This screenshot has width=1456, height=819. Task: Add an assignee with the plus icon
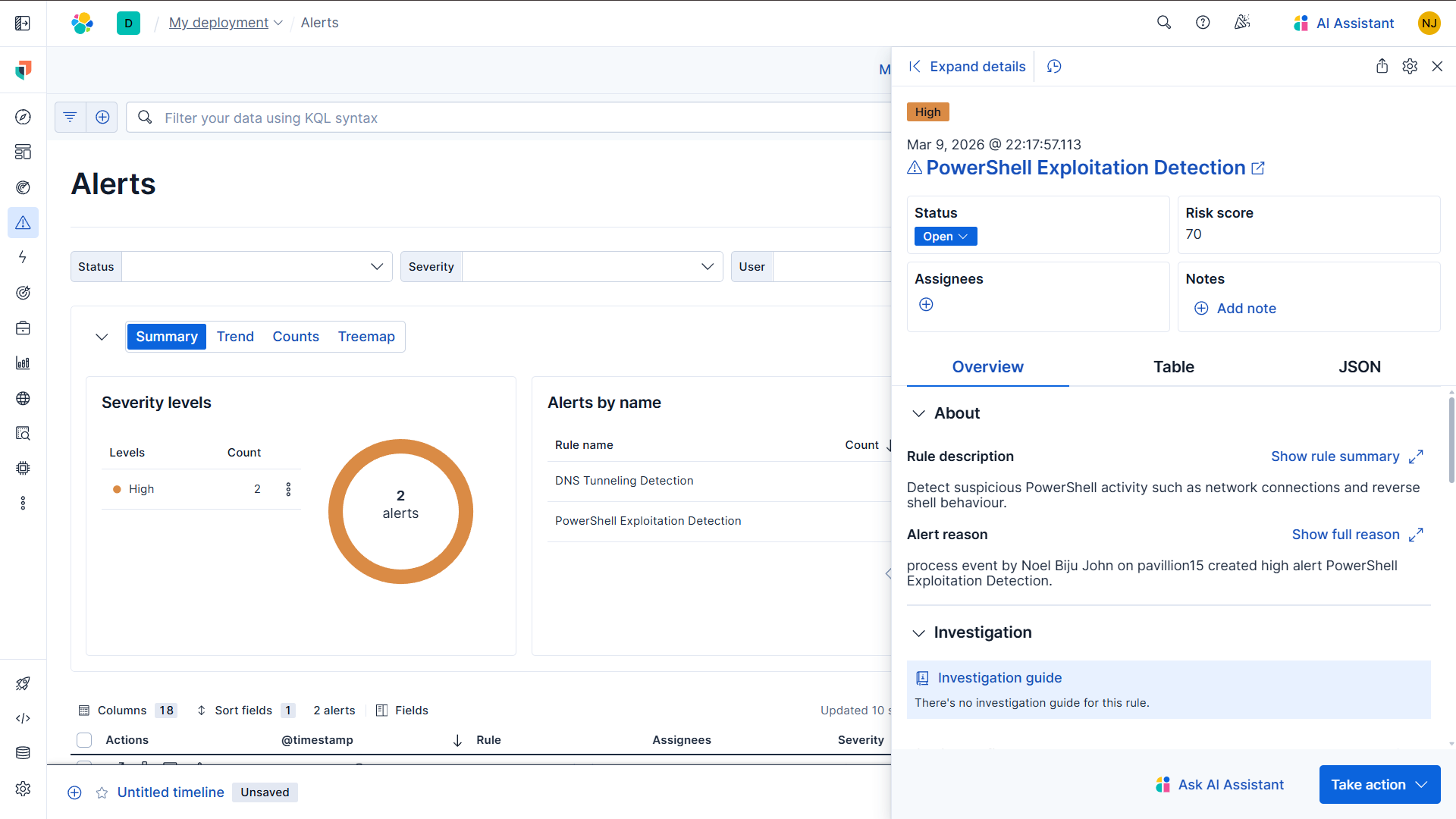[x=926, y=305]
